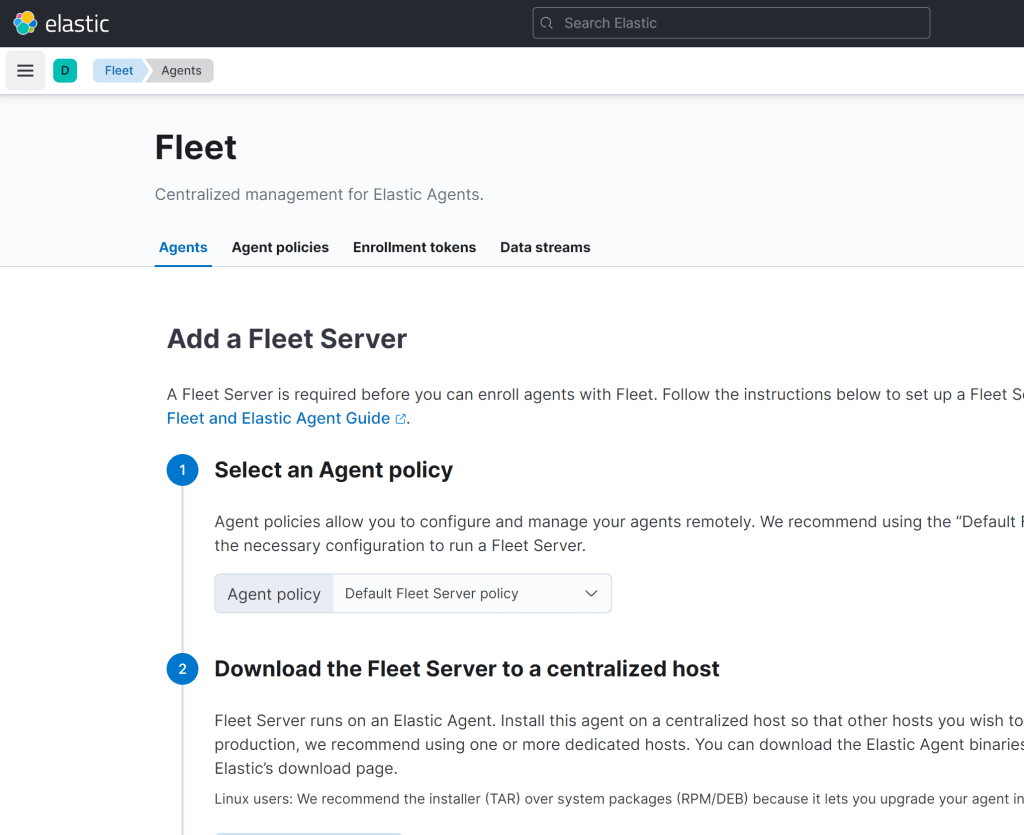
Task: Click the Agent policy field label
Action: [x=274, y=594]
